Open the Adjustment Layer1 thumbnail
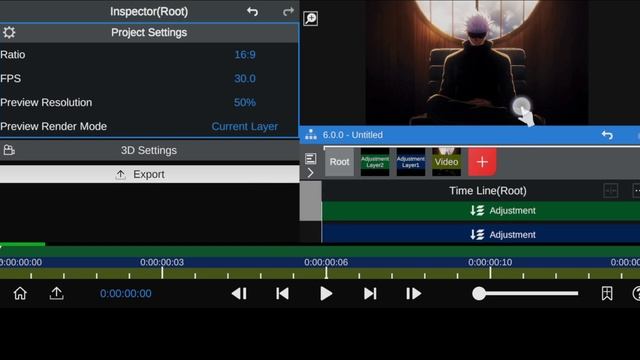Screen dimensions: 640x360 click(411, 162)
